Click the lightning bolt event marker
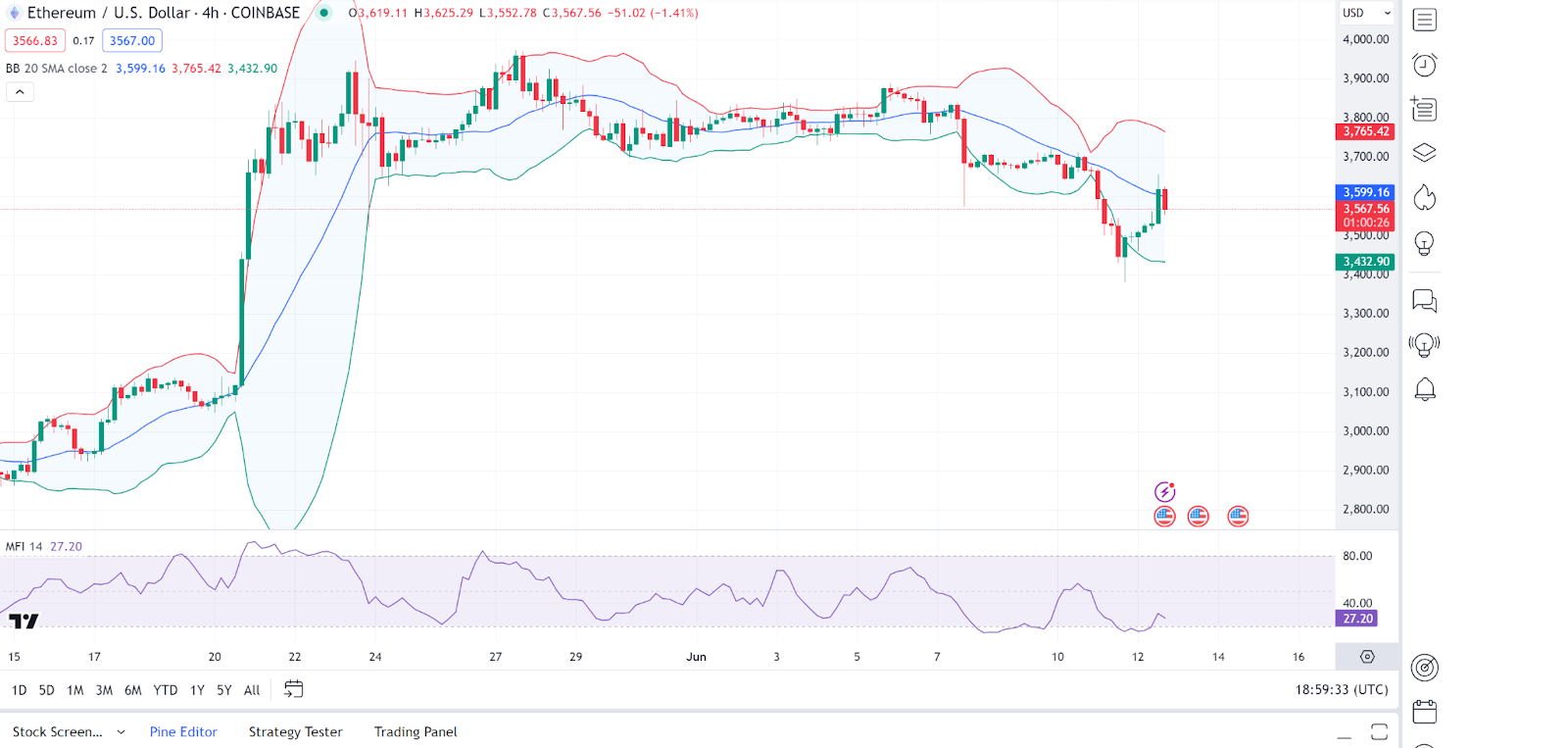 [x=1164, y=491]
